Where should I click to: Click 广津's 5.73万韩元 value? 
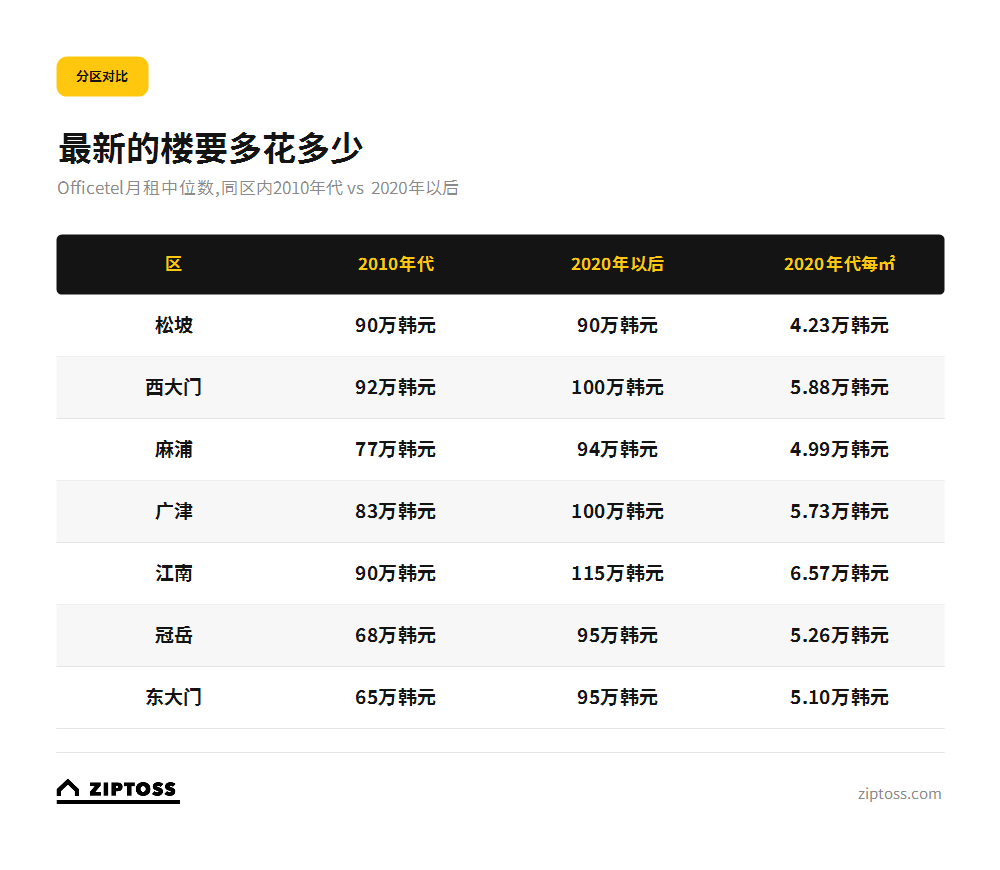839,512
